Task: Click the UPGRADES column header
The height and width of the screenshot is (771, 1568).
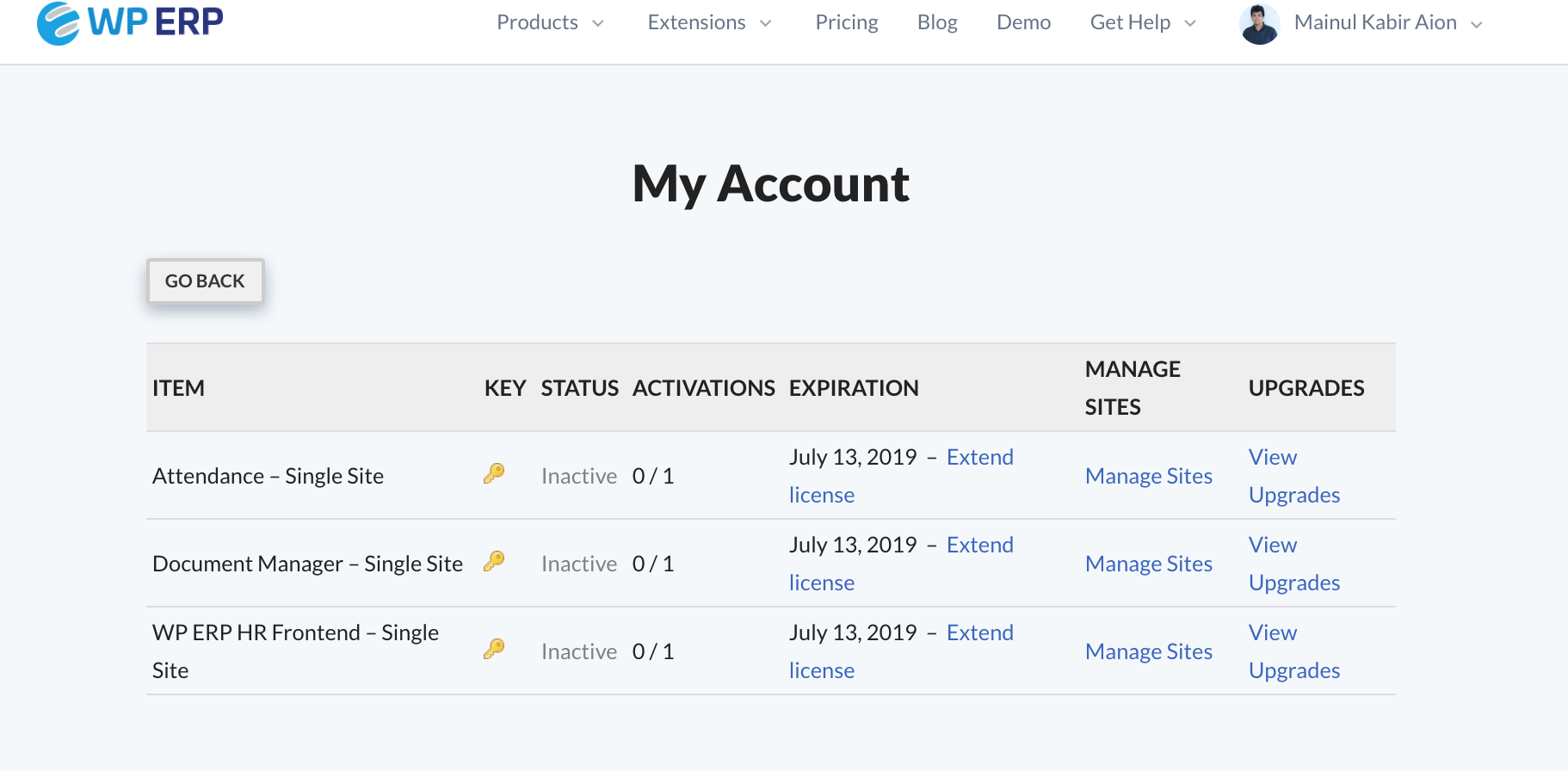Action: coord(1306,388)
